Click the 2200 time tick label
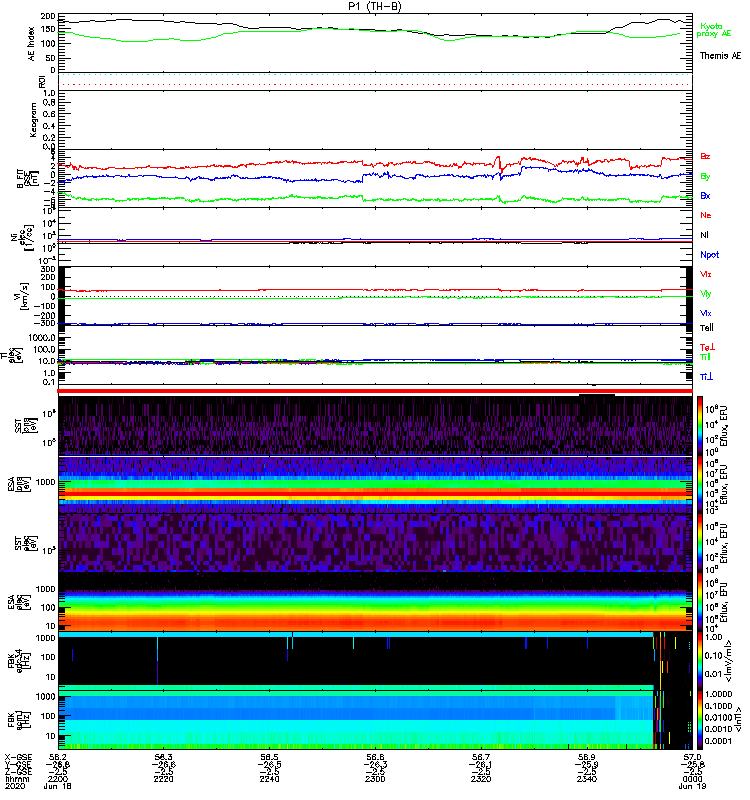 click(x=58, y=779)
